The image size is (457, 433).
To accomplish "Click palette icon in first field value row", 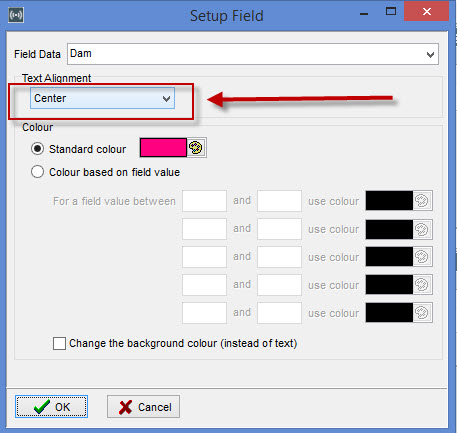I will (x=422, y=201).
